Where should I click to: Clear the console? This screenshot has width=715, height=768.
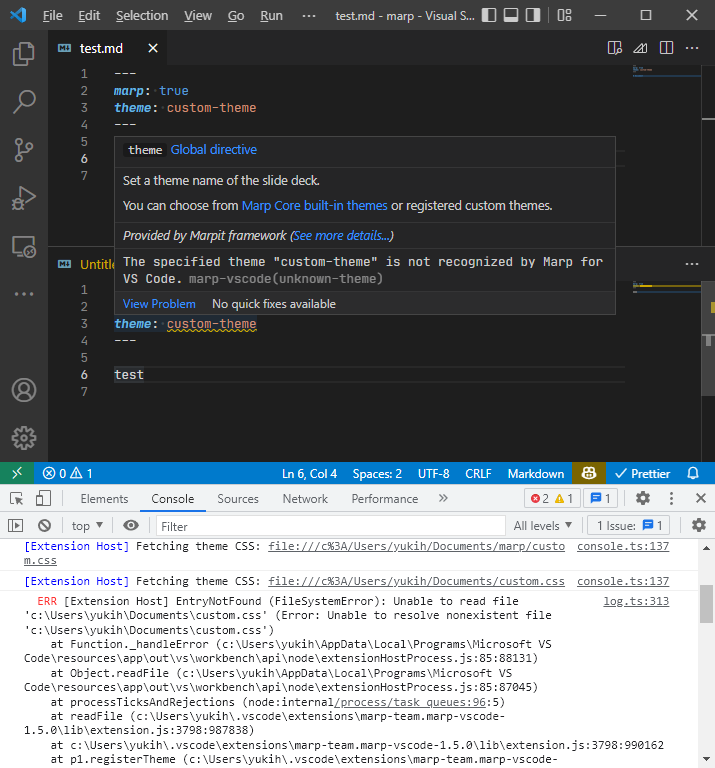click(44, 526)
